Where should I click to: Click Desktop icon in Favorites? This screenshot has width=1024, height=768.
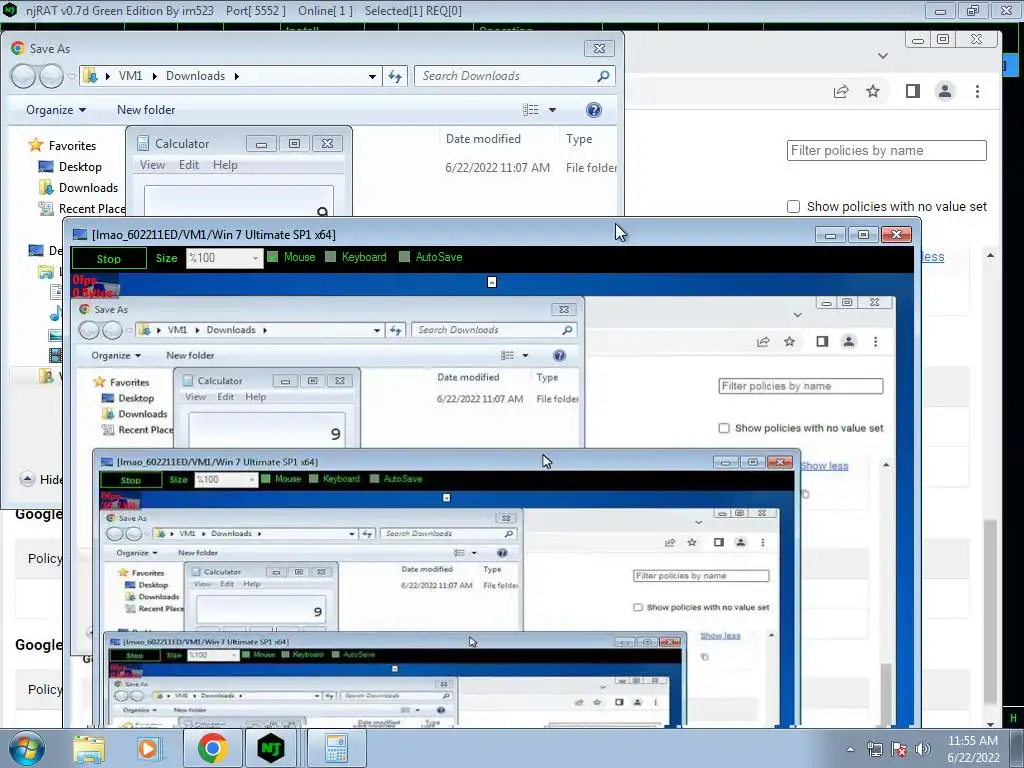(x=46, y=167)
